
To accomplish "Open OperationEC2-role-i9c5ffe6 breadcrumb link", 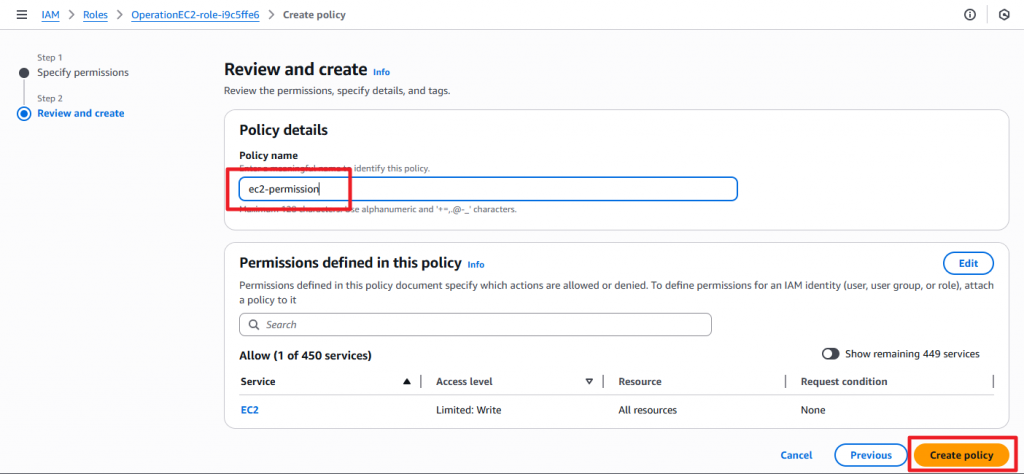I will click(x=195, y=14).
